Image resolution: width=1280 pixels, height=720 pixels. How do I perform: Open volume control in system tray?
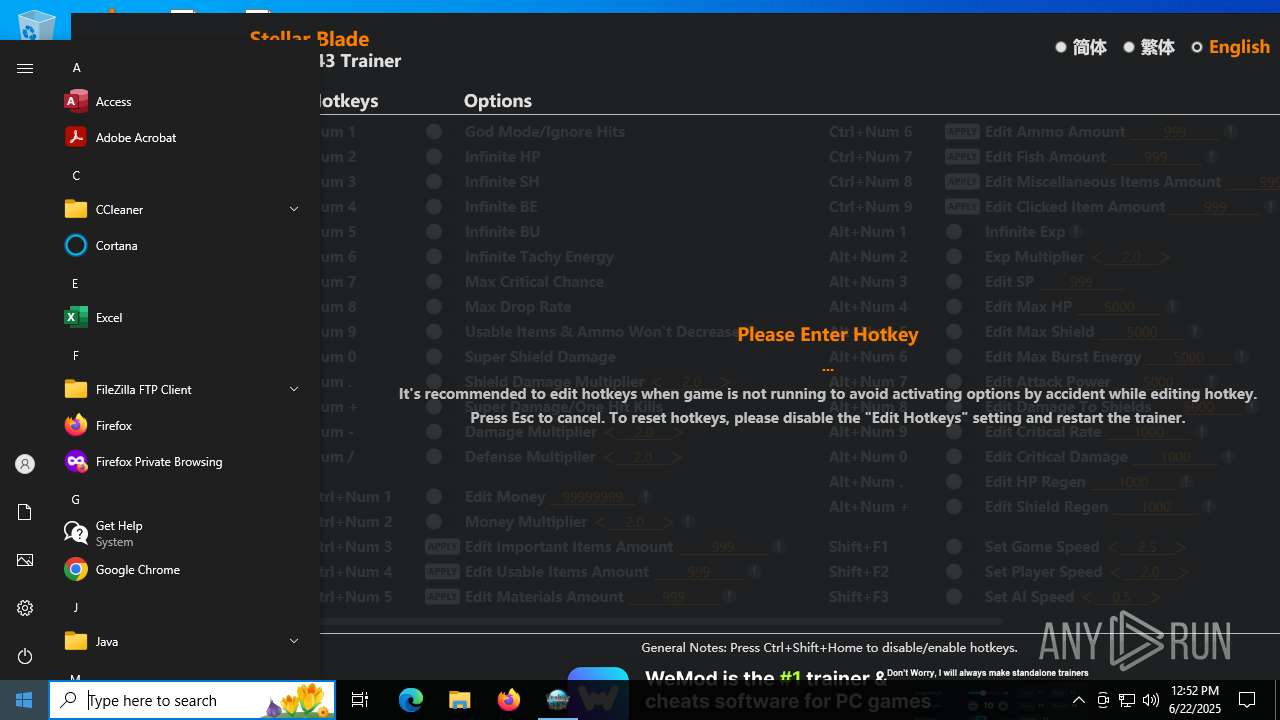point(1151,700)
